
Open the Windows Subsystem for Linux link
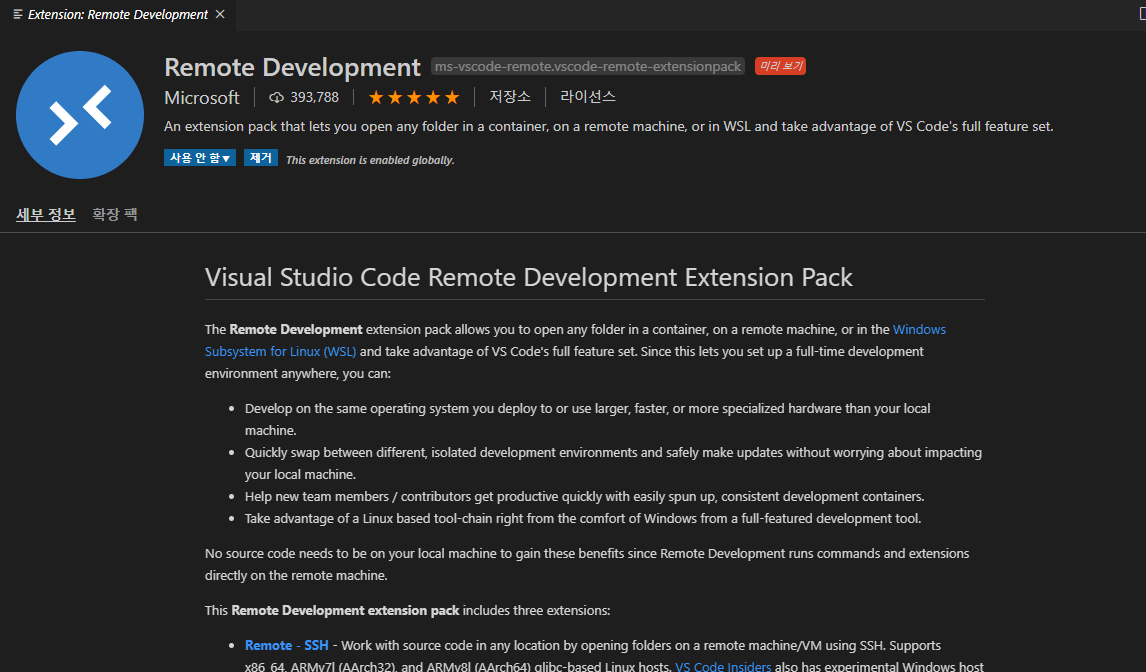coord(575,341)
